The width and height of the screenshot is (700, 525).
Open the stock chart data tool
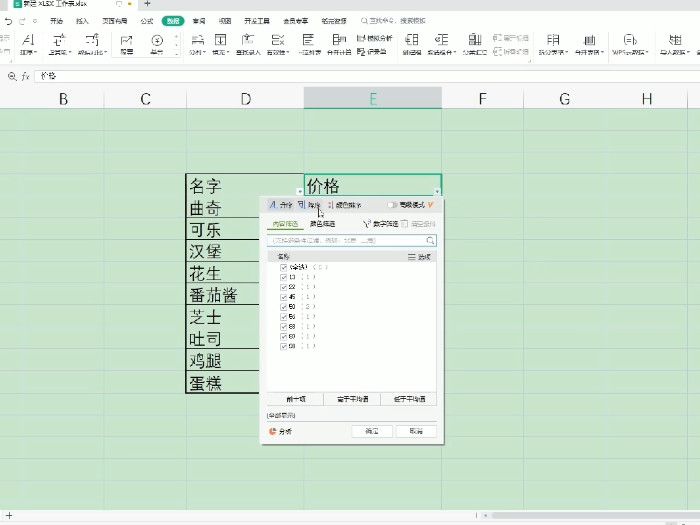127,44
